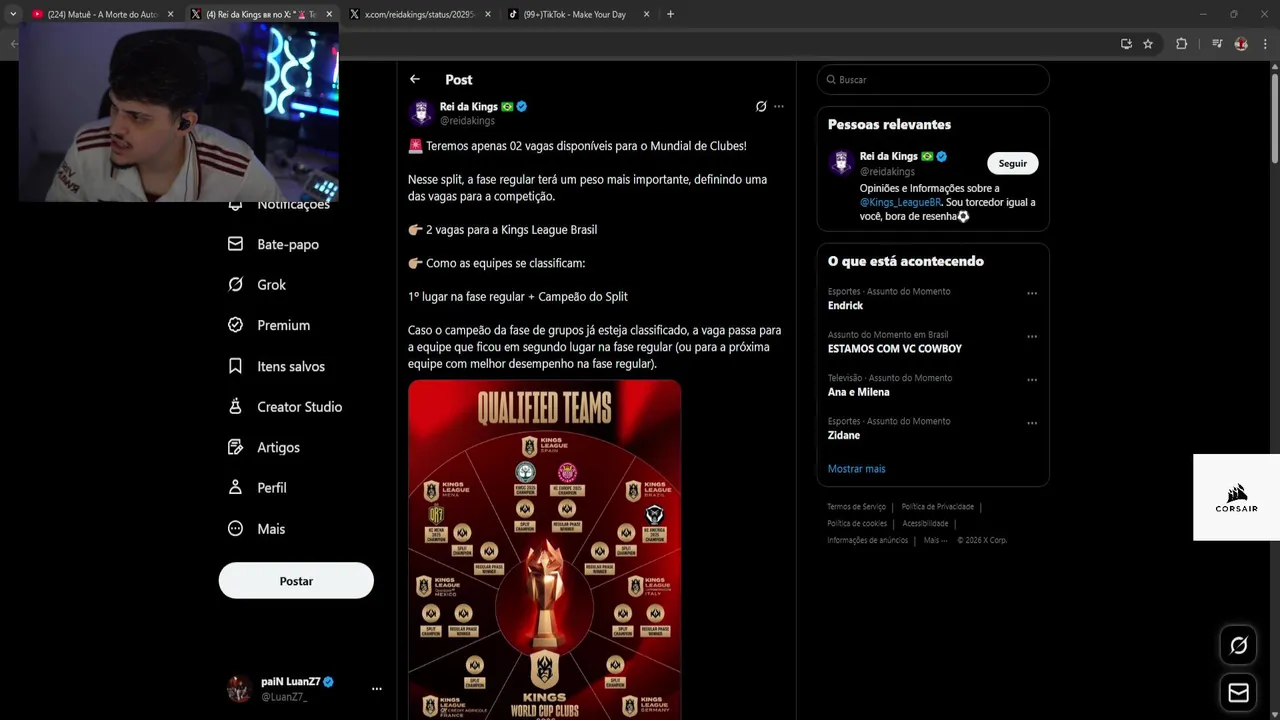
Task: Open the Qualified Teams image
Action: coord(544,549)
